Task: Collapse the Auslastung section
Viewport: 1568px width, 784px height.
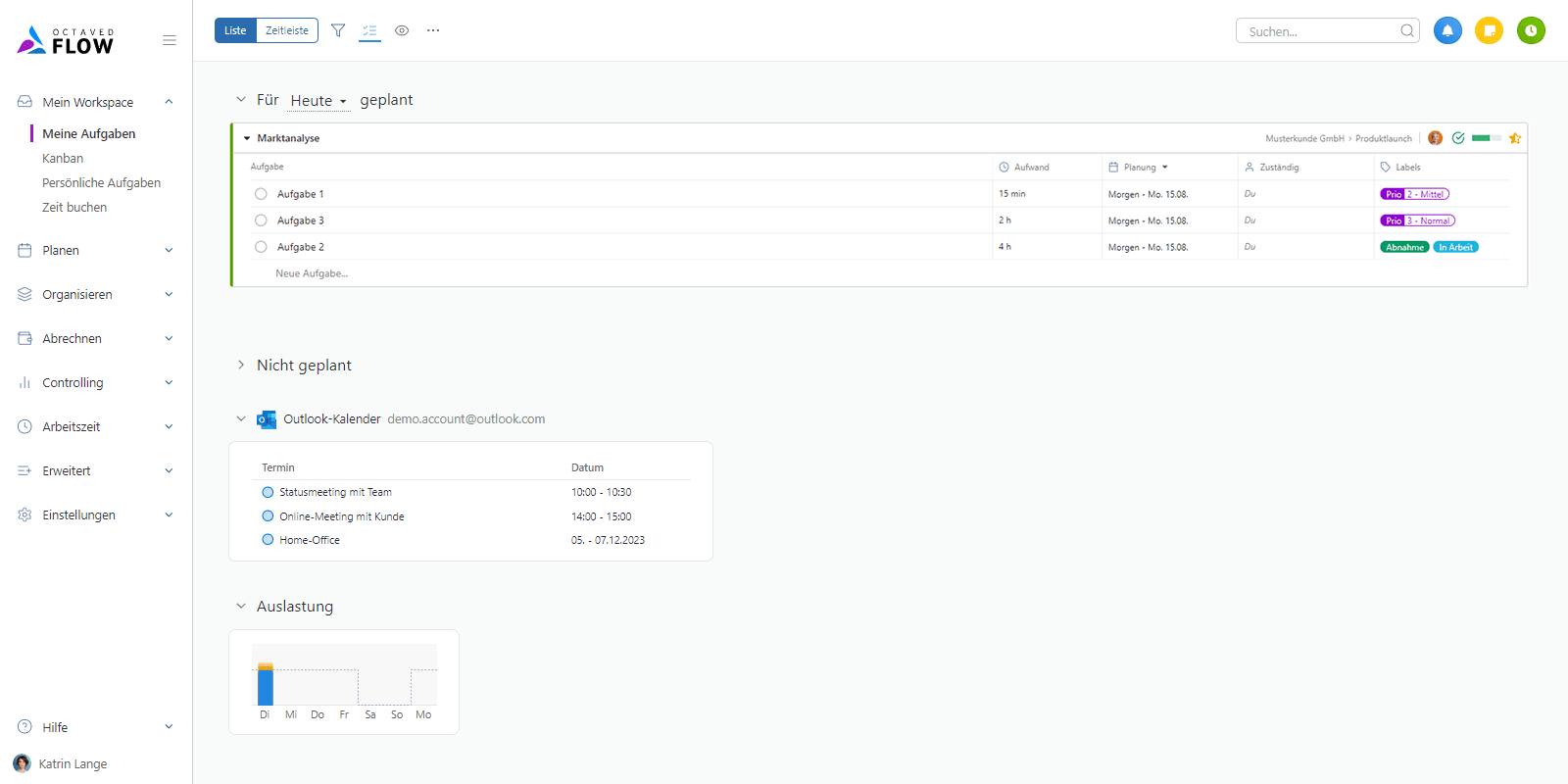Action: pos(241,606)
